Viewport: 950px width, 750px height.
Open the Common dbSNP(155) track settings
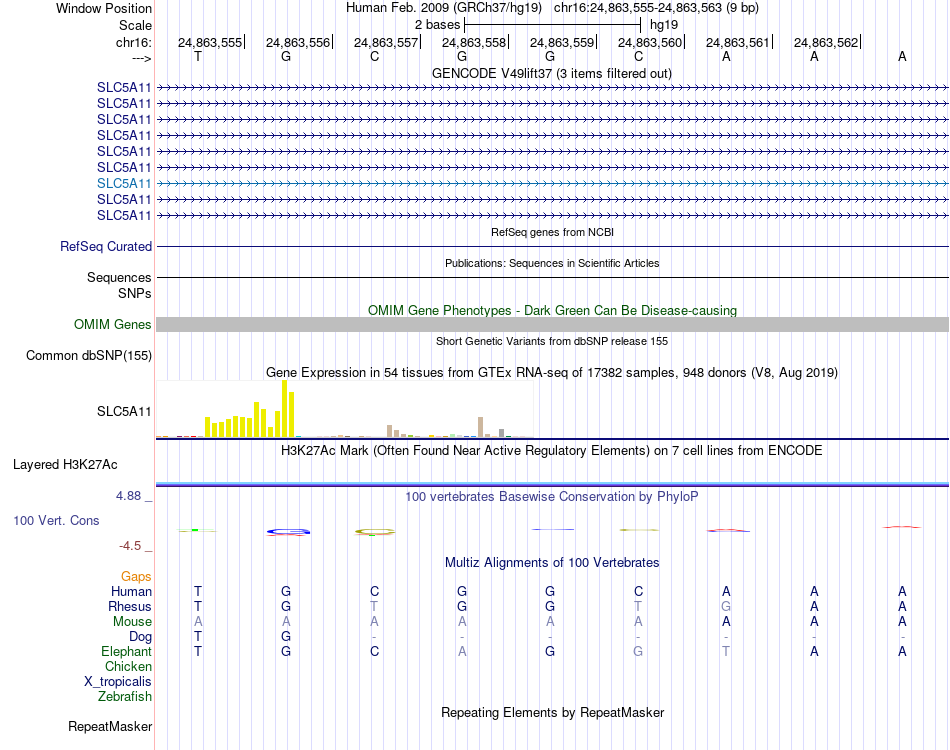tap(88, 356)
